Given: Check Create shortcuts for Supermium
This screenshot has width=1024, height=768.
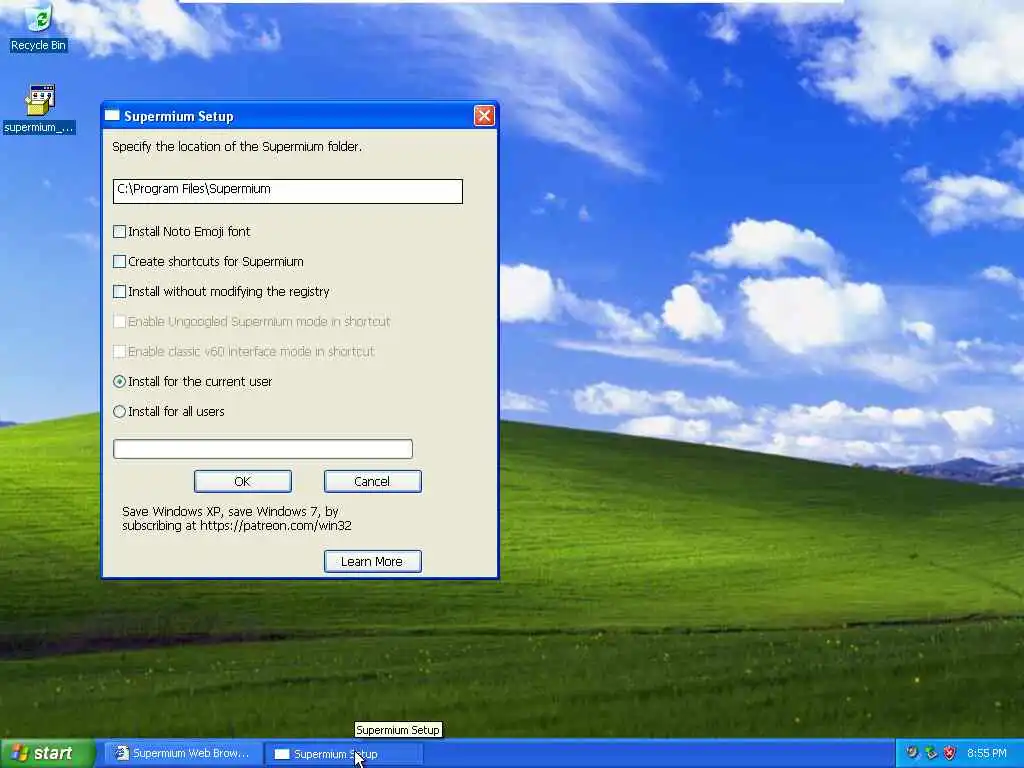Looking at the screenshot, I should tap(120, 261).
